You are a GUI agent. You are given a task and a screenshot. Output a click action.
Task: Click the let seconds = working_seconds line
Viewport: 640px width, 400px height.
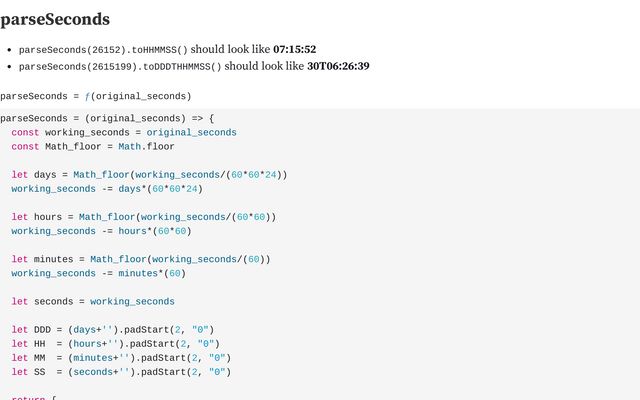point(93,302)
